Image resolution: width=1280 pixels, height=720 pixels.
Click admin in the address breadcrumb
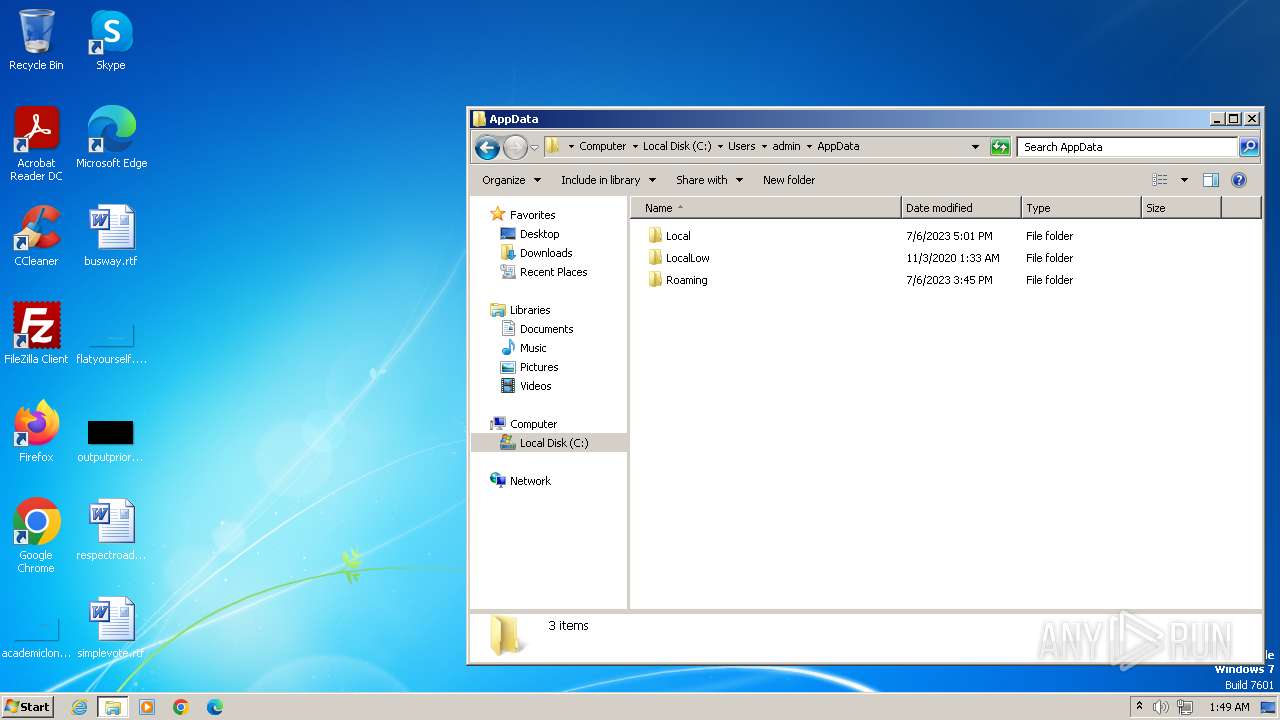786,146
